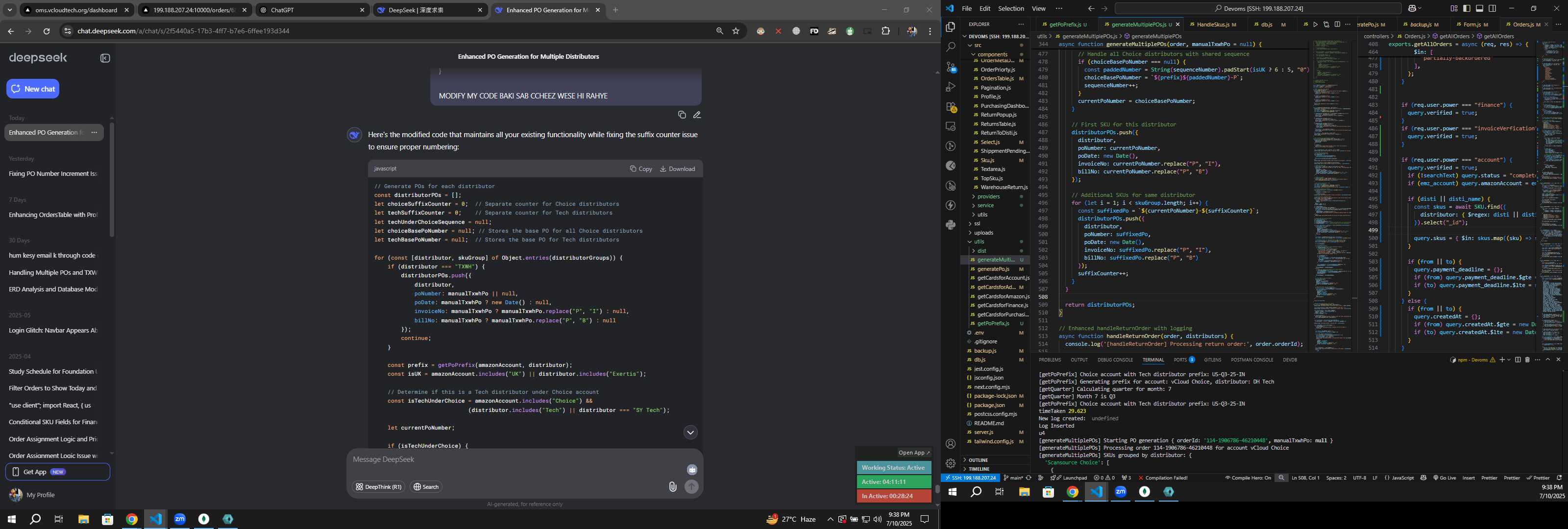Open Source Control view with 83 badge
1568x529 pixels.
pyautogui.click(x=950, y=67)
